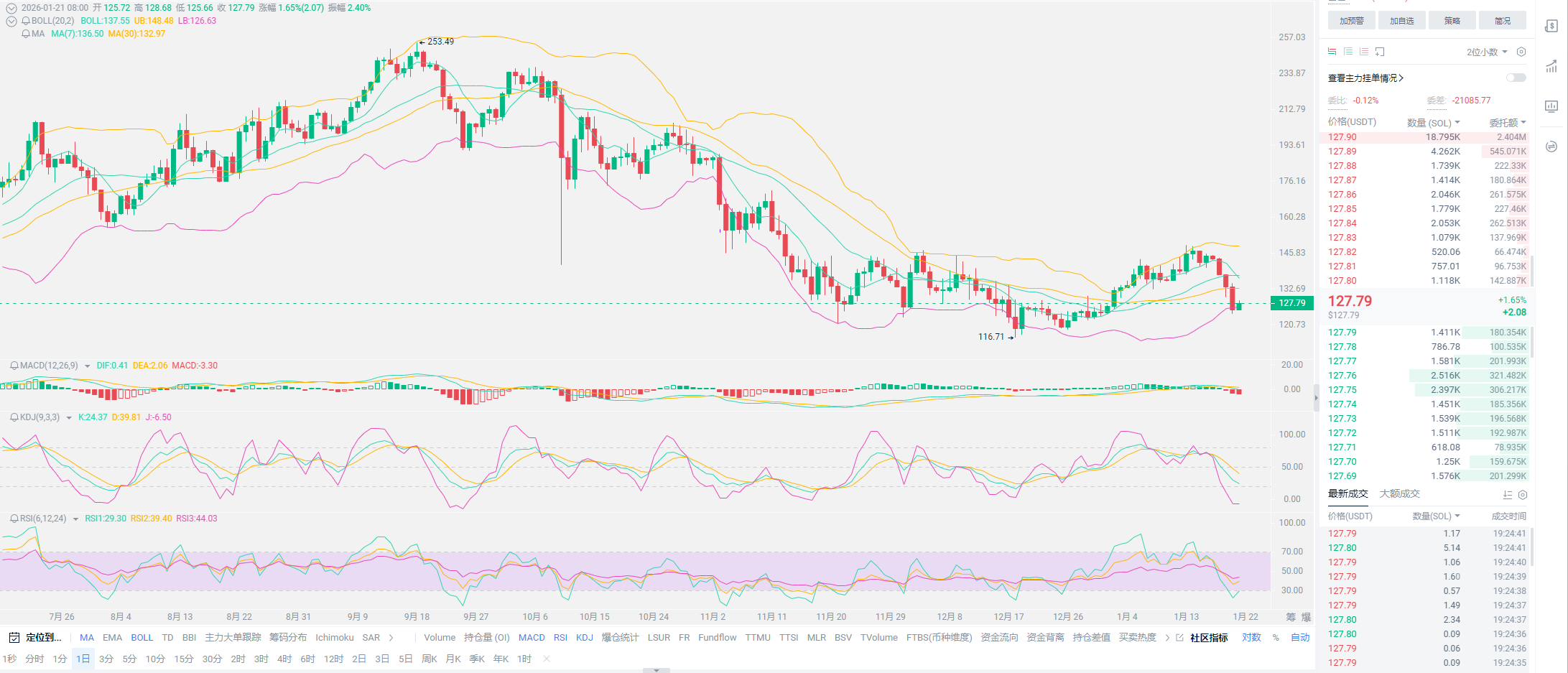Open the 2位小数 decimal precision dropdown

click(1486, 52)
